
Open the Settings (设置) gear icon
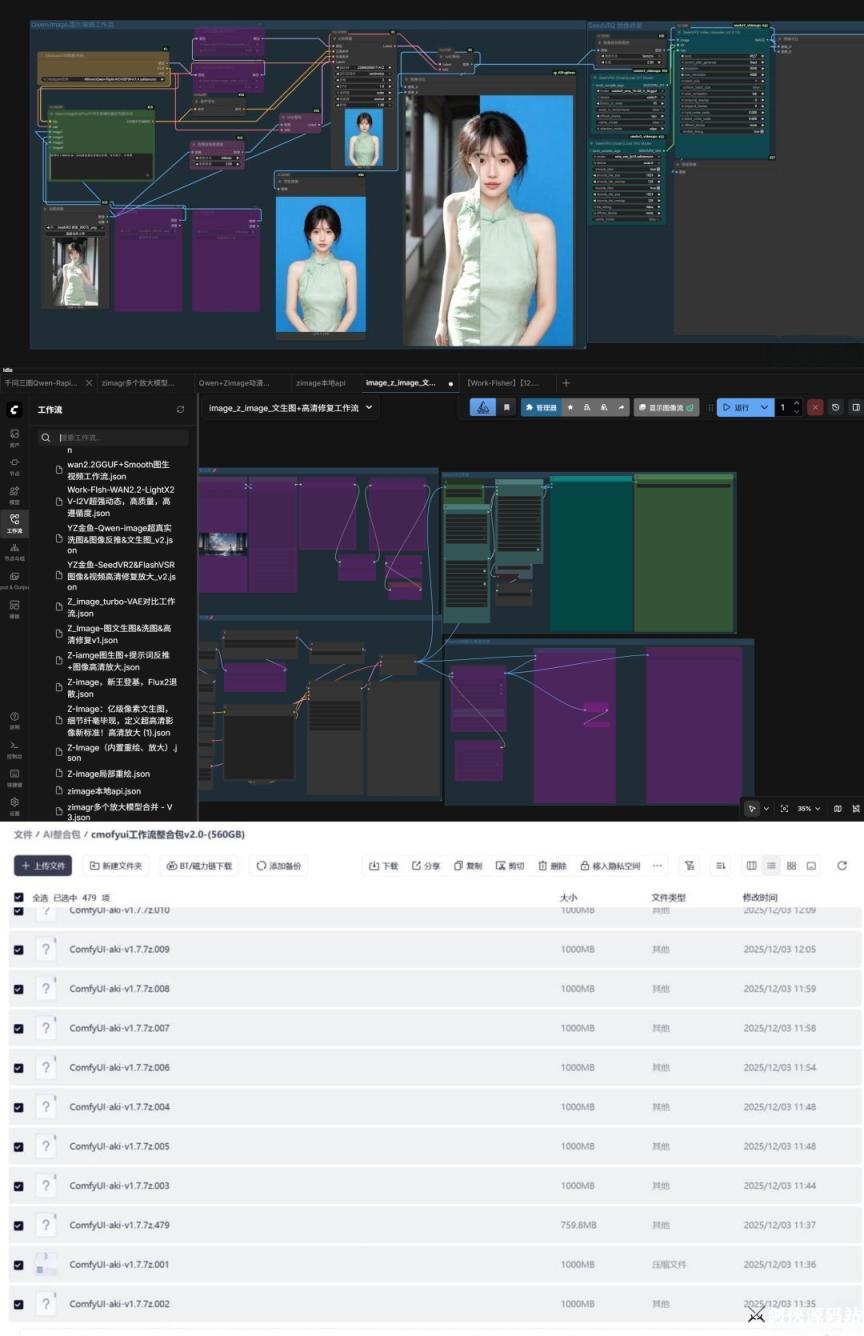coord(14,804)
